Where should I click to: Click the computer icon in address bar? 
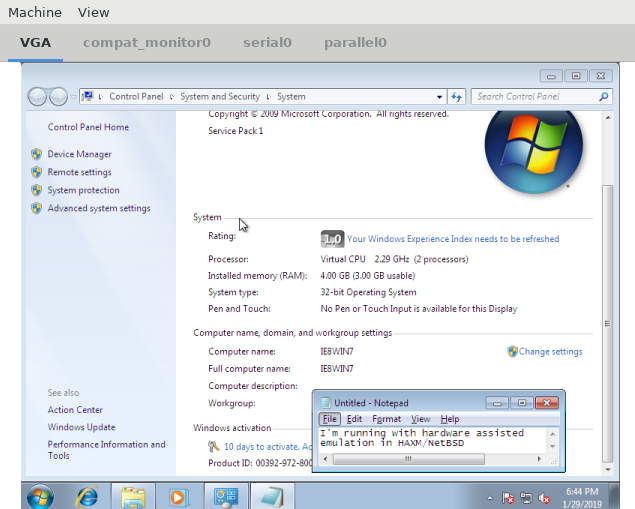[x=87, y=96]
